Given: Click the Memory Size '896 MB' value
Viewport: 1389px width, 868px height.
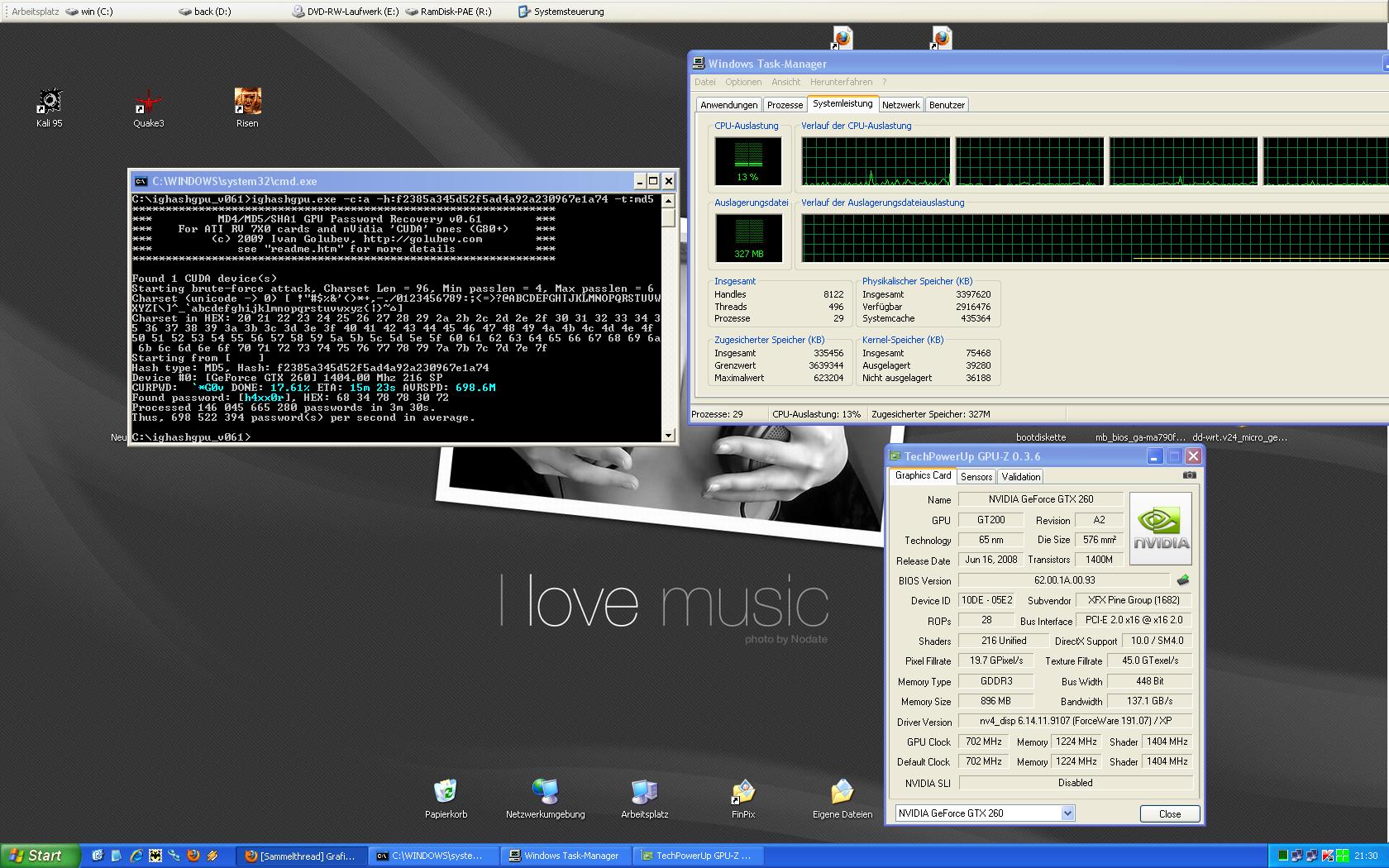Looking at the screenshot, I should click(995, 701).
